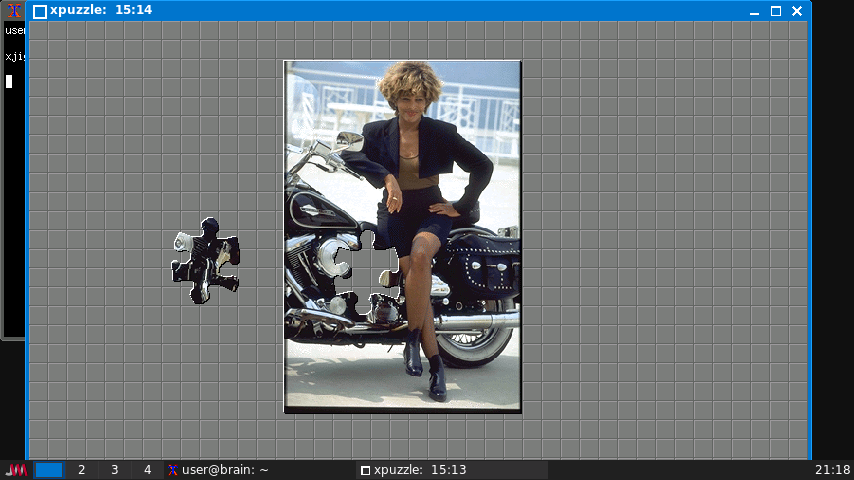The height and width of the screenshot is (480, 854).
Task: Click the xpuzzle icon in the taskbar
Action: (x=365, y=470)
